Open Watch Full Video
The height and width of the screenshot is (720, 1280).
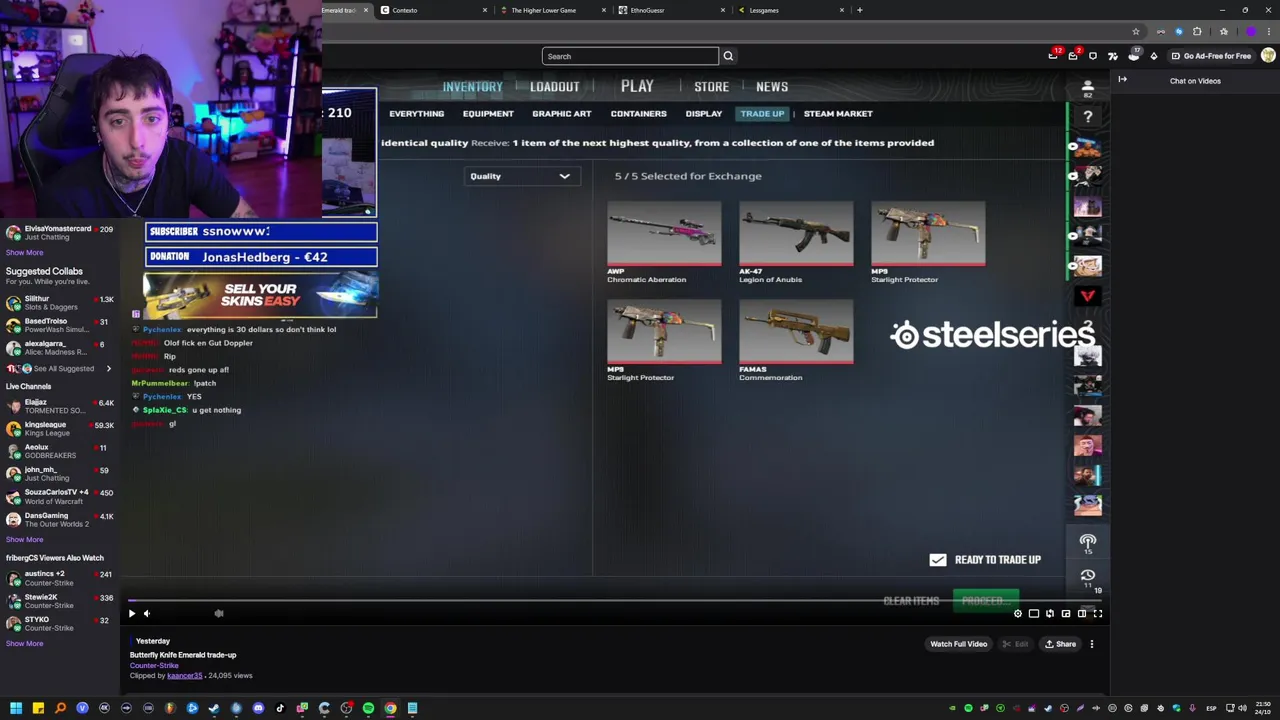tap(958, 644)
